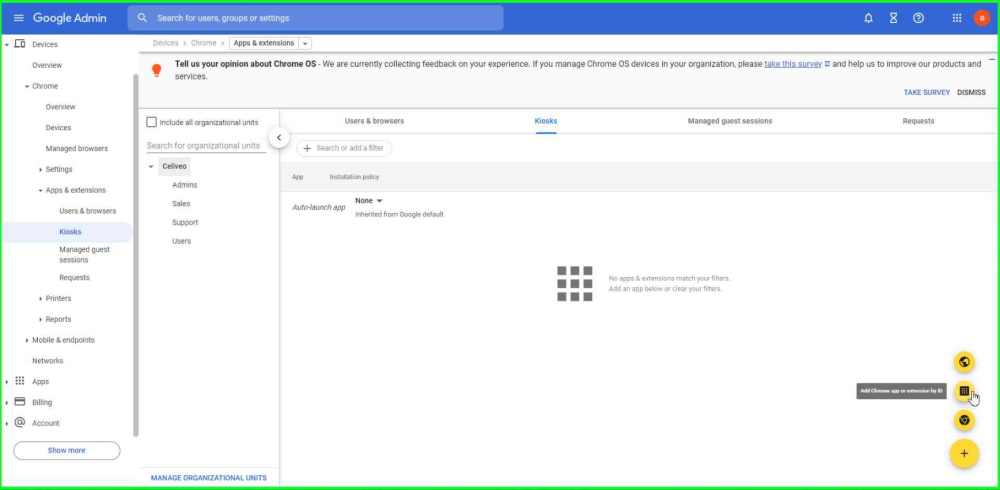Expand the Printers tree item
Image resolution: width=1000 pixels, height=490 pixels.
[x=40, y=299]
